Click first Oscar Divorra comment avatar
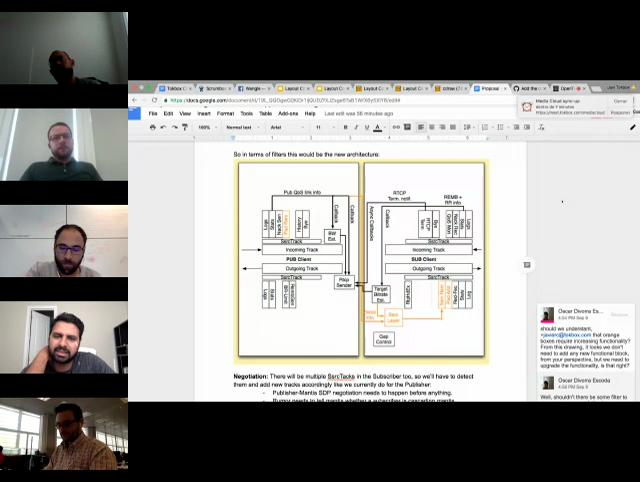Viewport: 640px width, 482px height. pos(547,315)
